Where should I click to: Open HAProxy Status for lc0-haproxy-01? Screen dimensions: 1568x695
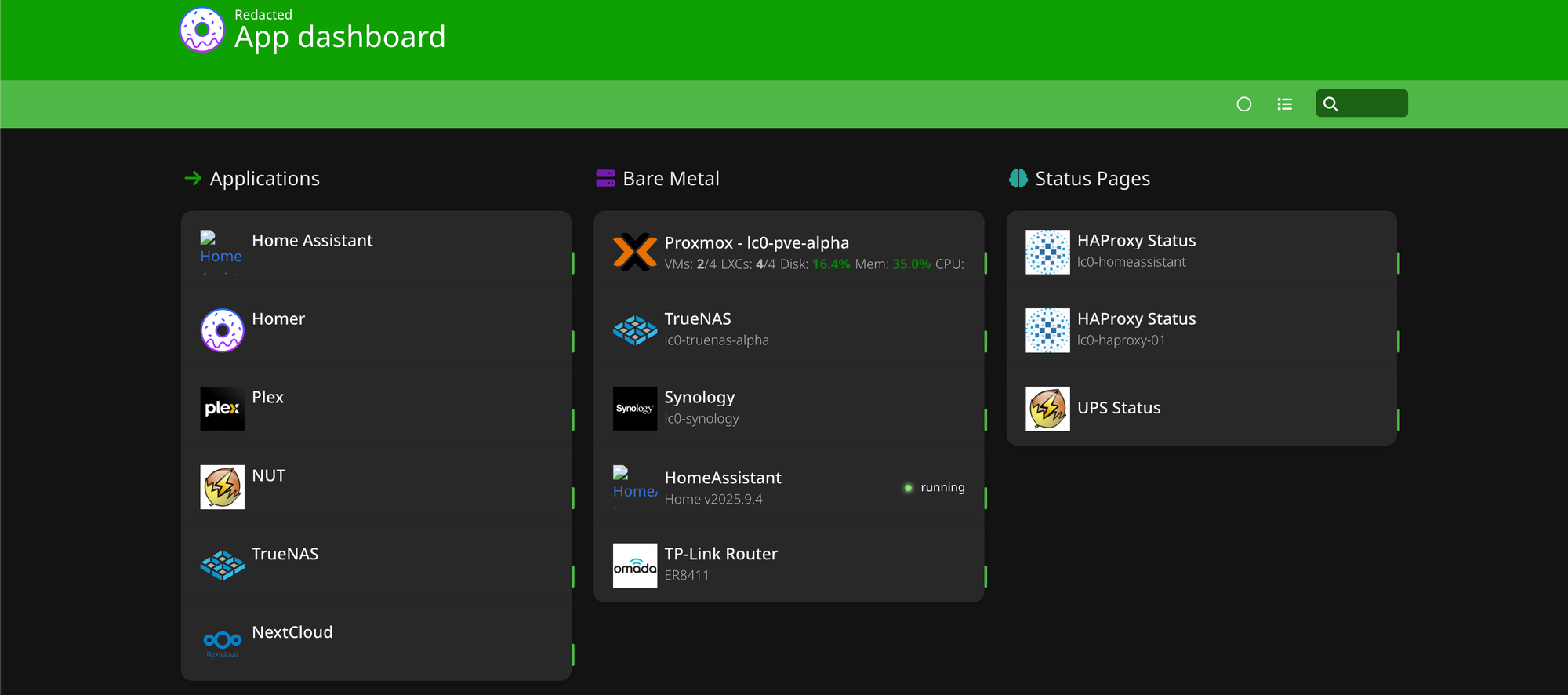tap(1136, 319)
